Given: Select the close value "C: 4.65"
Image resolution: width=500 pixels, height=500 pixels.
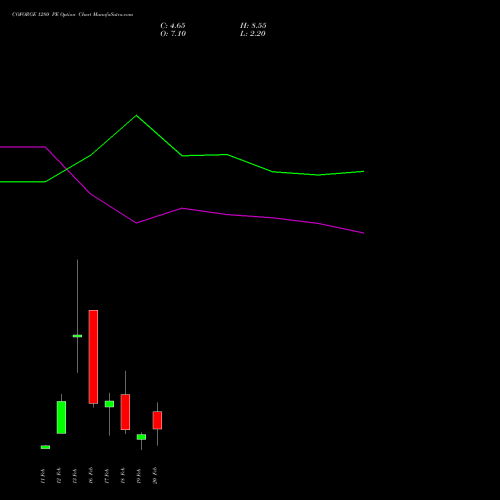Looking at the screenshot, I should point(173,26).
